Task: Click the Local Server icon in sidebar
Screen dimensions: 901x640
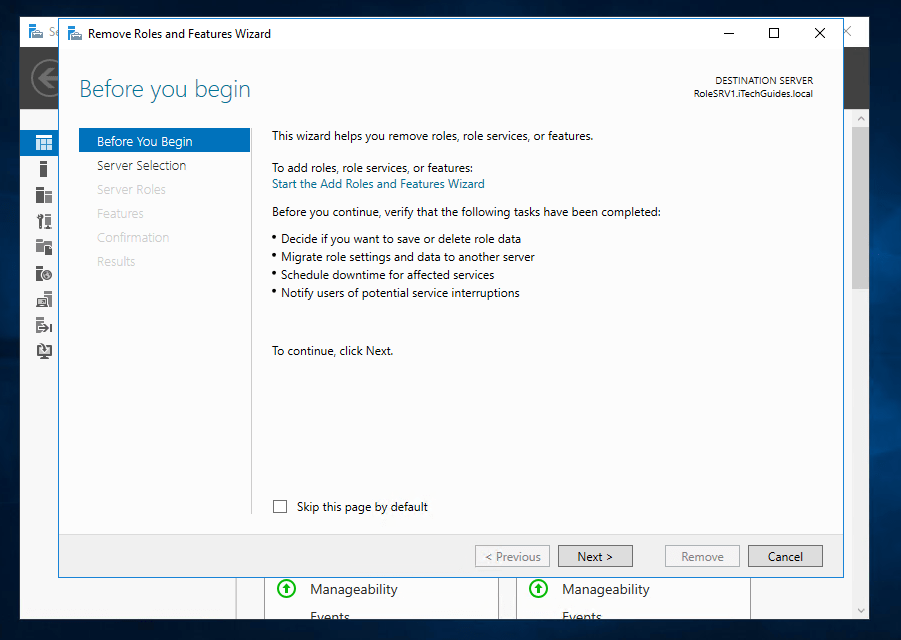Action: 43,169
